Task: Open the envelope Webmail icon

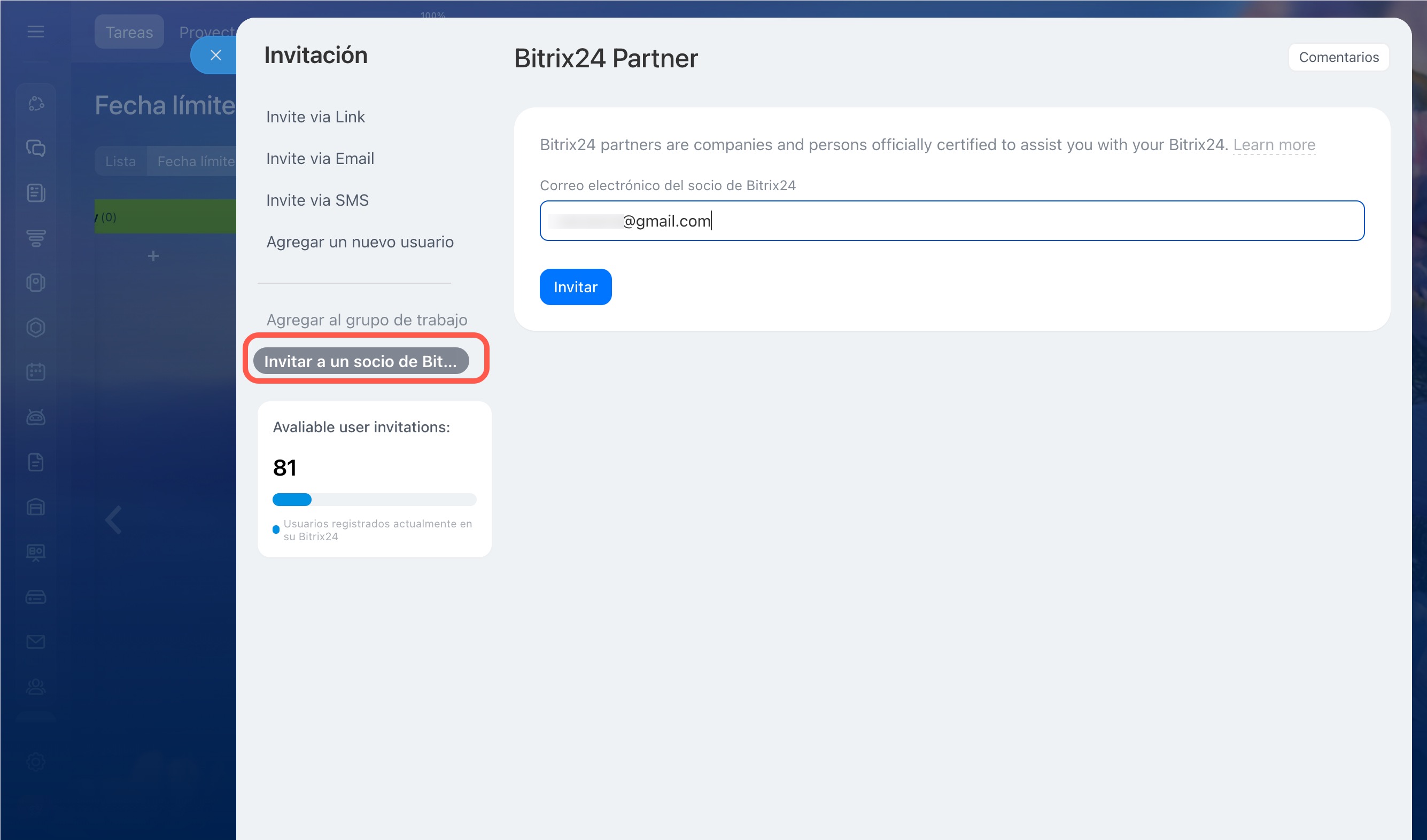Action: pos(36,641)
